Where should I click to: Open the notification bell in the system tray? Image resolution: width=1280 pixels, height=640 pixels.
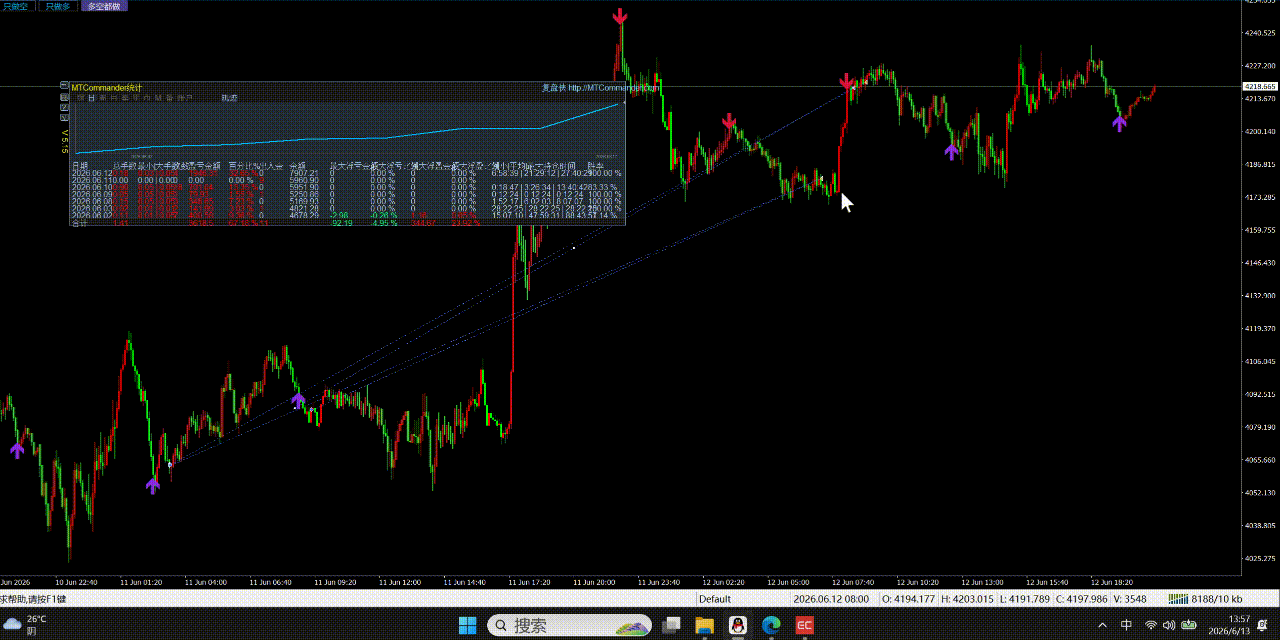tap(1264, 626)
